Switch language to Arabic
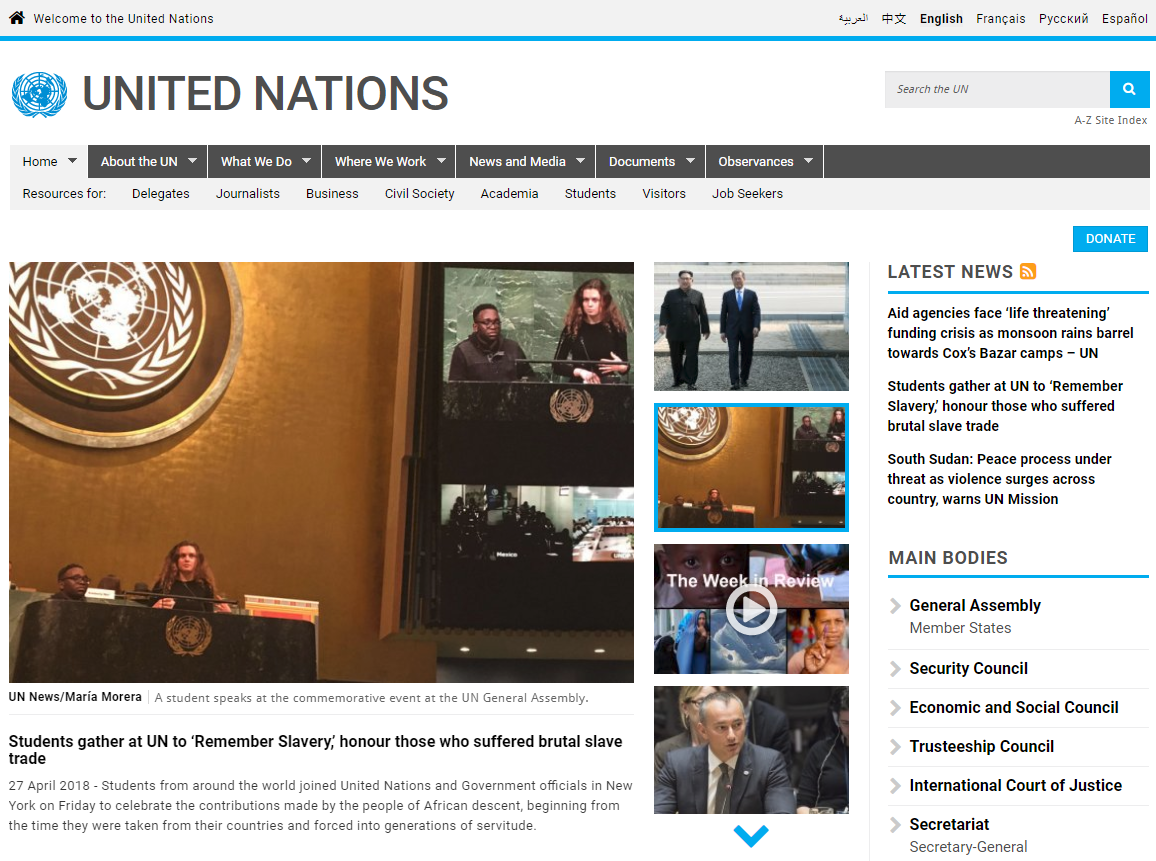The image size is (1156, 861). click(x=853, y=18)
